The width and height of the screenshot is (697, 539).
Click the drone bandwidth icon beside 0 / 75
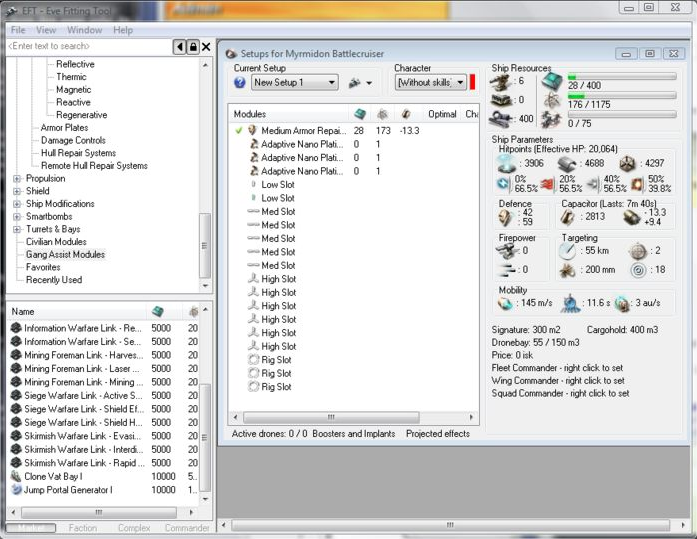tap(552, 120)
